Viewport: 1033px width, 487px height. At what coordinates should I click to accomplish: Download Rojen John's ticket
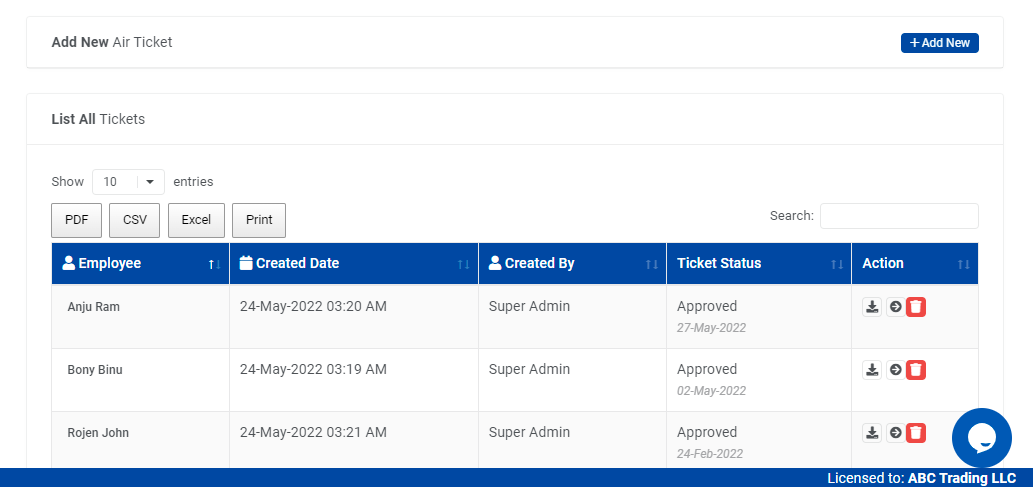[x=872, y=433]
